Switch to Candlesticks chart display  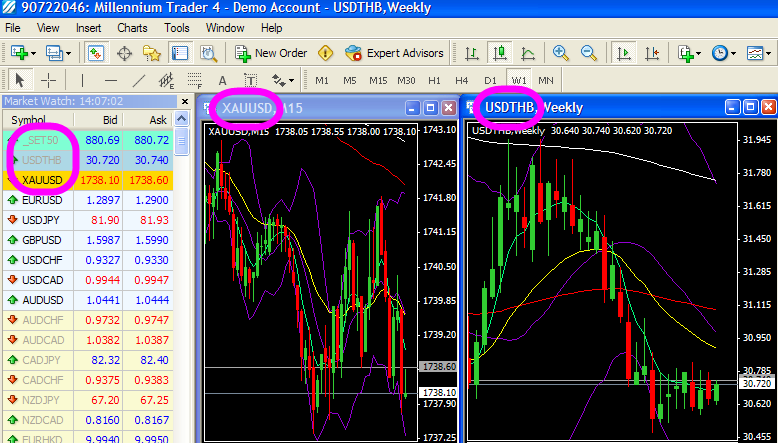coord(500,53)
